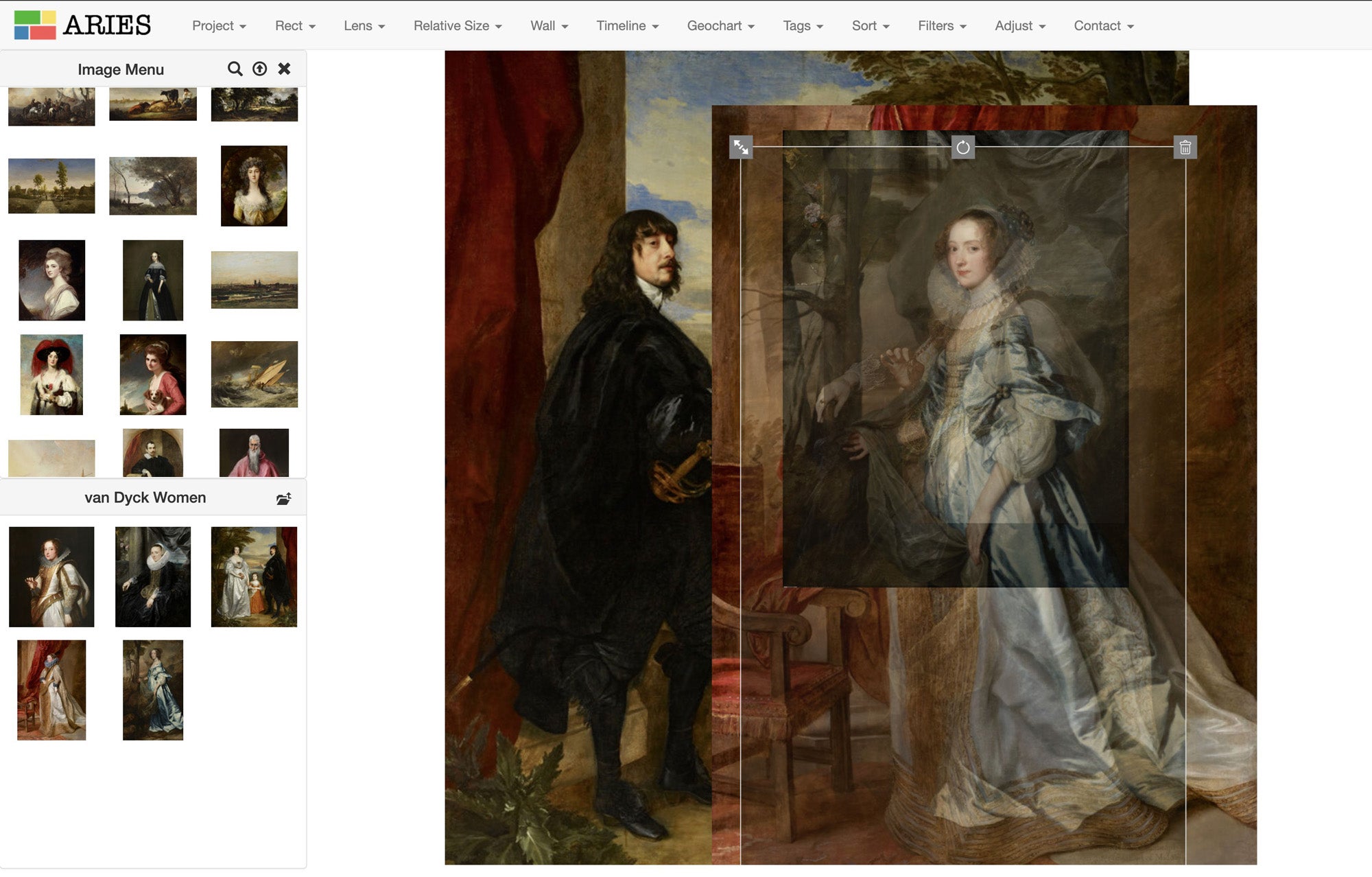Select van Dyck seated woman with white ruff
Viewport: 1372px width, 877px height.
pyautogui.click(x=153, y=577)
